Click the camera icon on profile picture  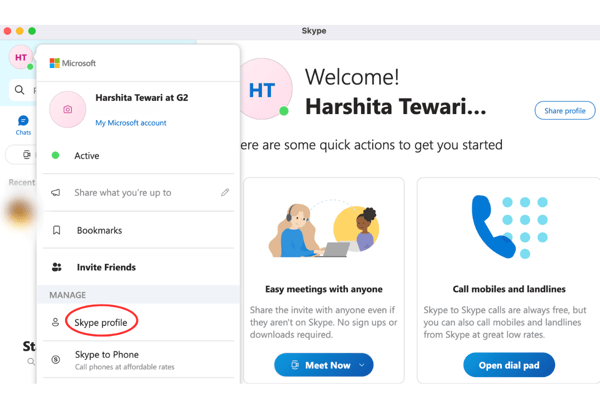pos(68,109)
